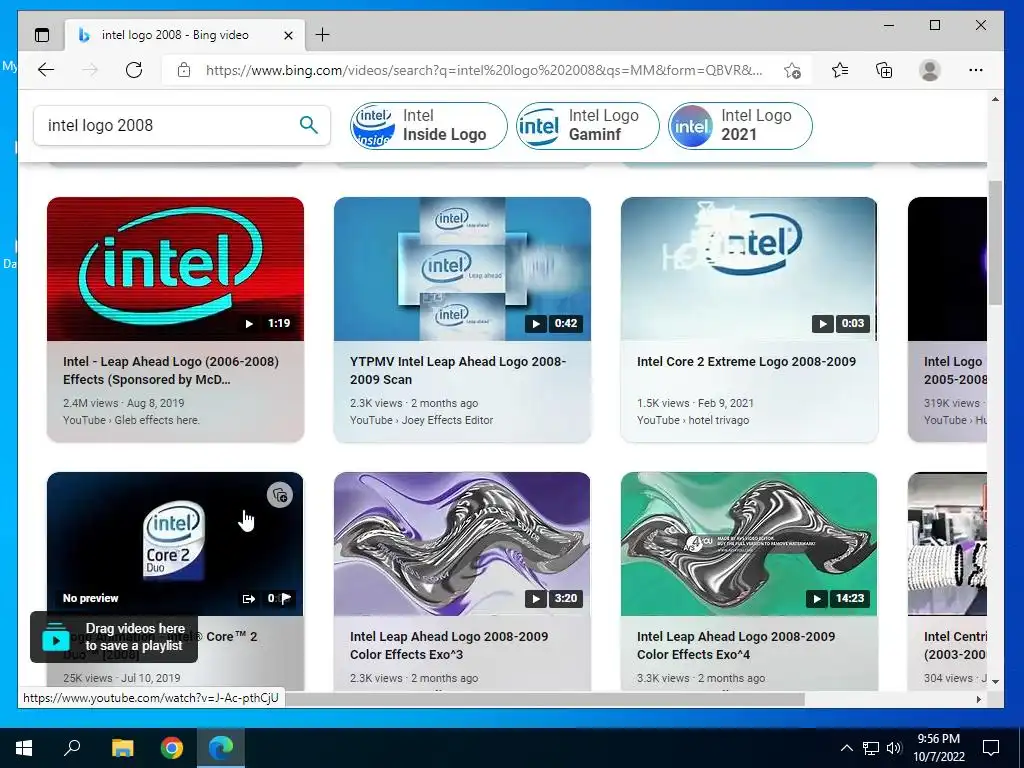Click Intel Core 2 Duo badge thumbnail
Viewport: 1024px width, 768px height.
point(175,543)
